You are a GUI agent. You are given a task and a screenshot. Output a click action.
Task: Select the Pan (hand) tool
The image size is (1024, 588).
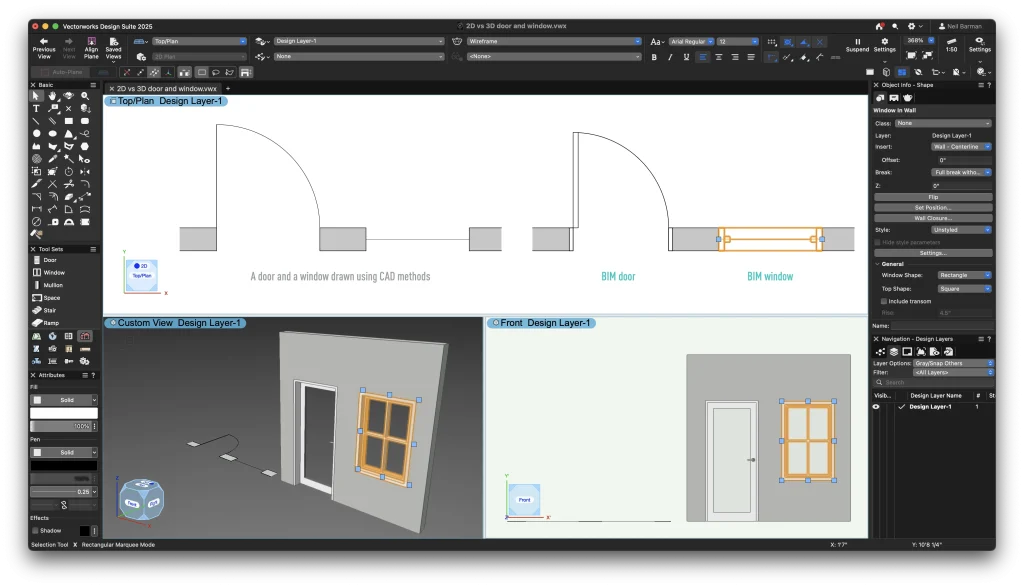(53, 96)
